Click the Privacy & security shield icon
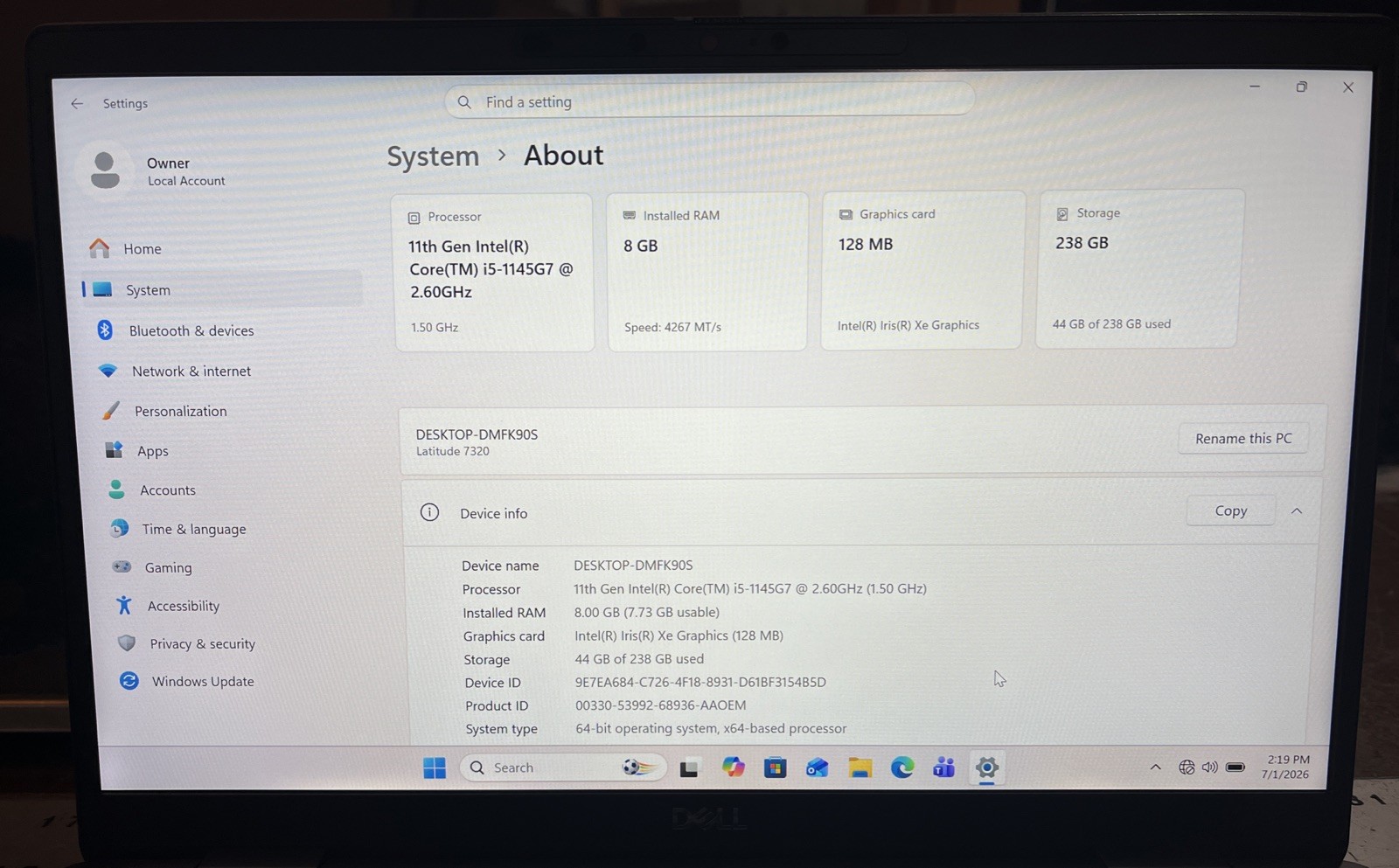The width and height of the screenshot is (1399, 868). (127, 642)
